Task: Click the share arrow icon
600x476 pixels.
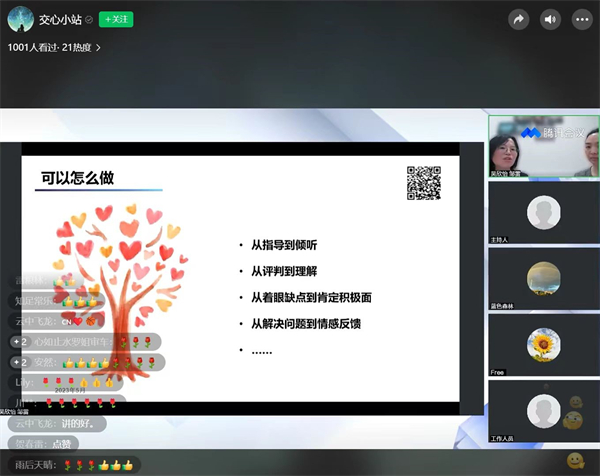Action: pyautogui.click(x=518, y=19)
